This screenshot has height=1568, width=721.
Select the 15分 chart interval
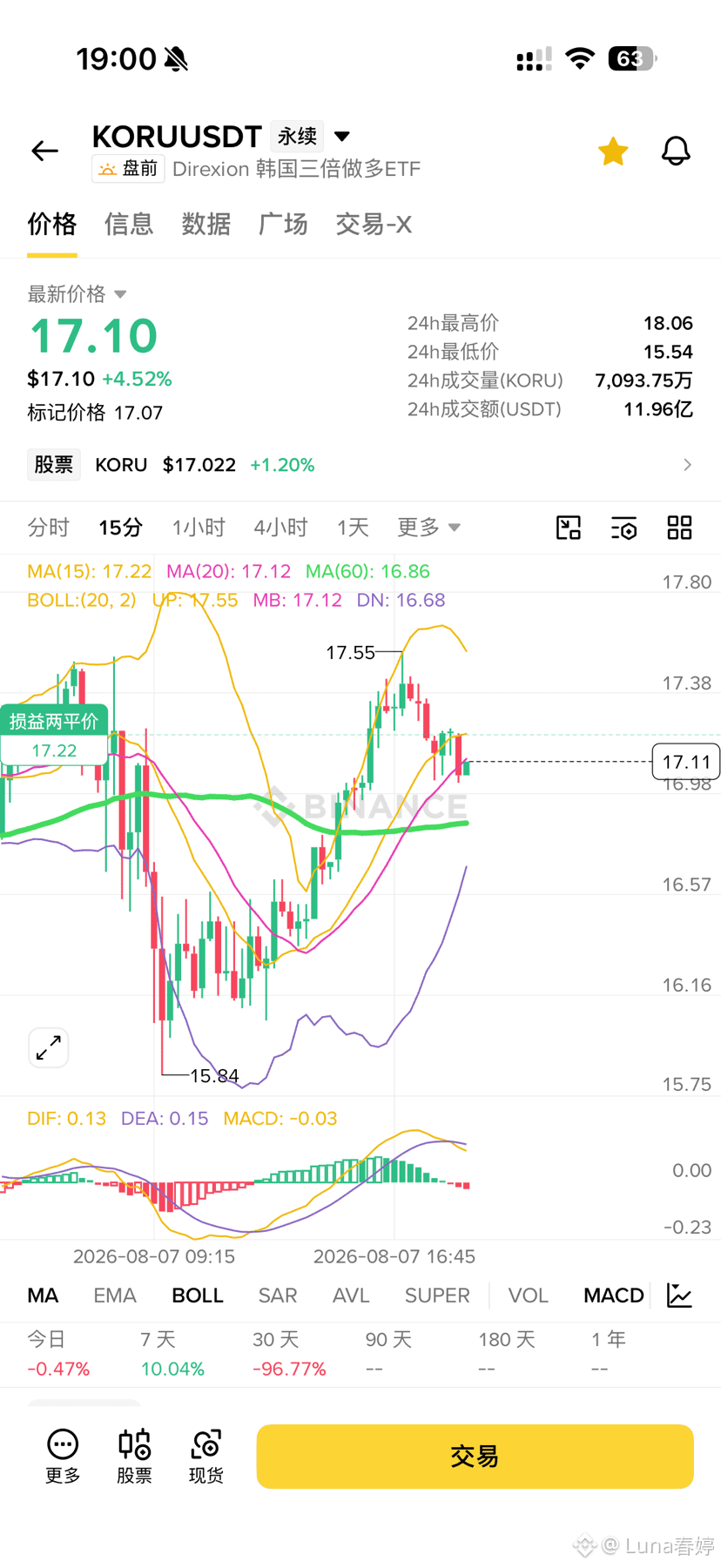tap(120, 528)
